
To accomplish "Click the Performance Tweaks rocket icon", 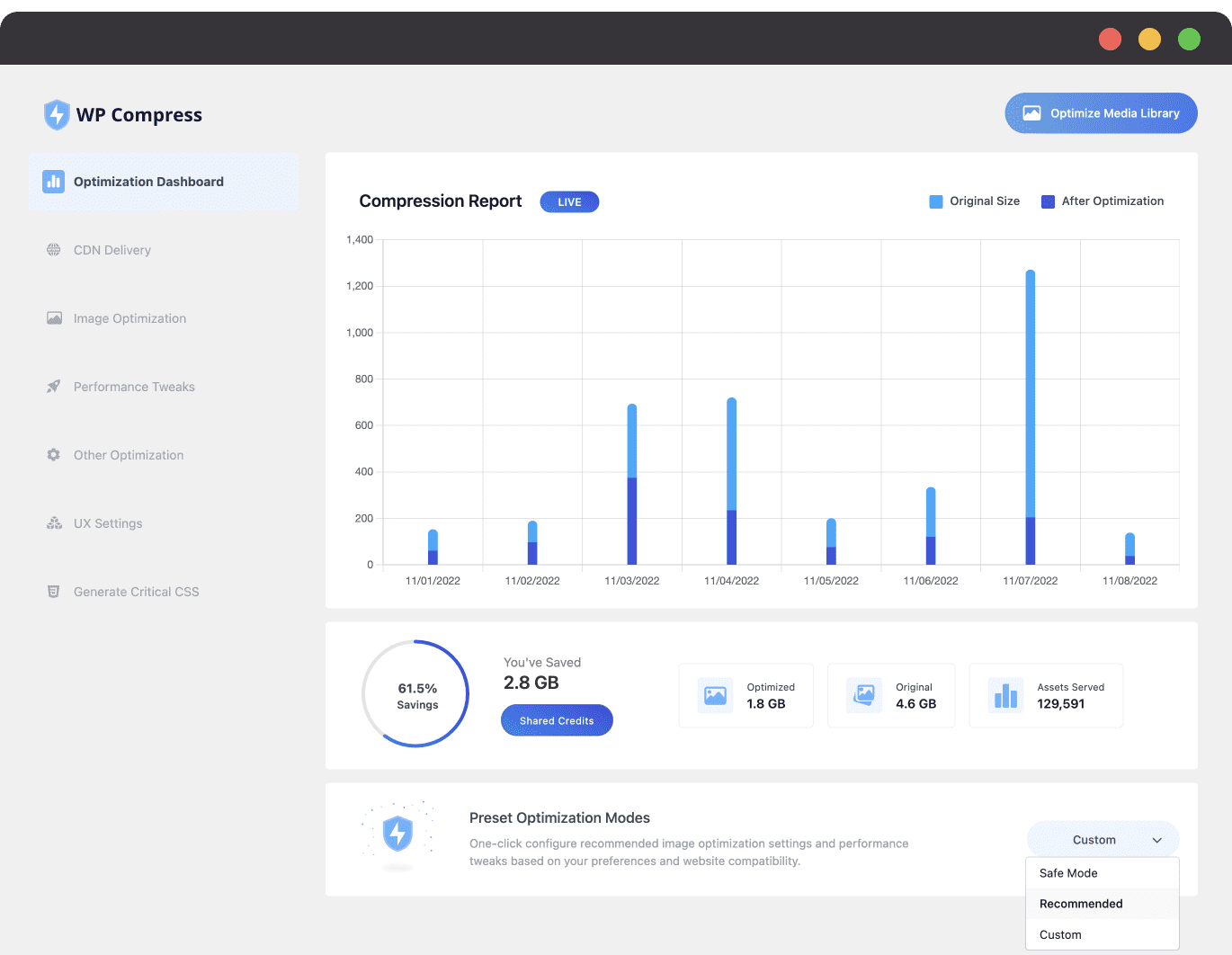I will pos(54,387).
